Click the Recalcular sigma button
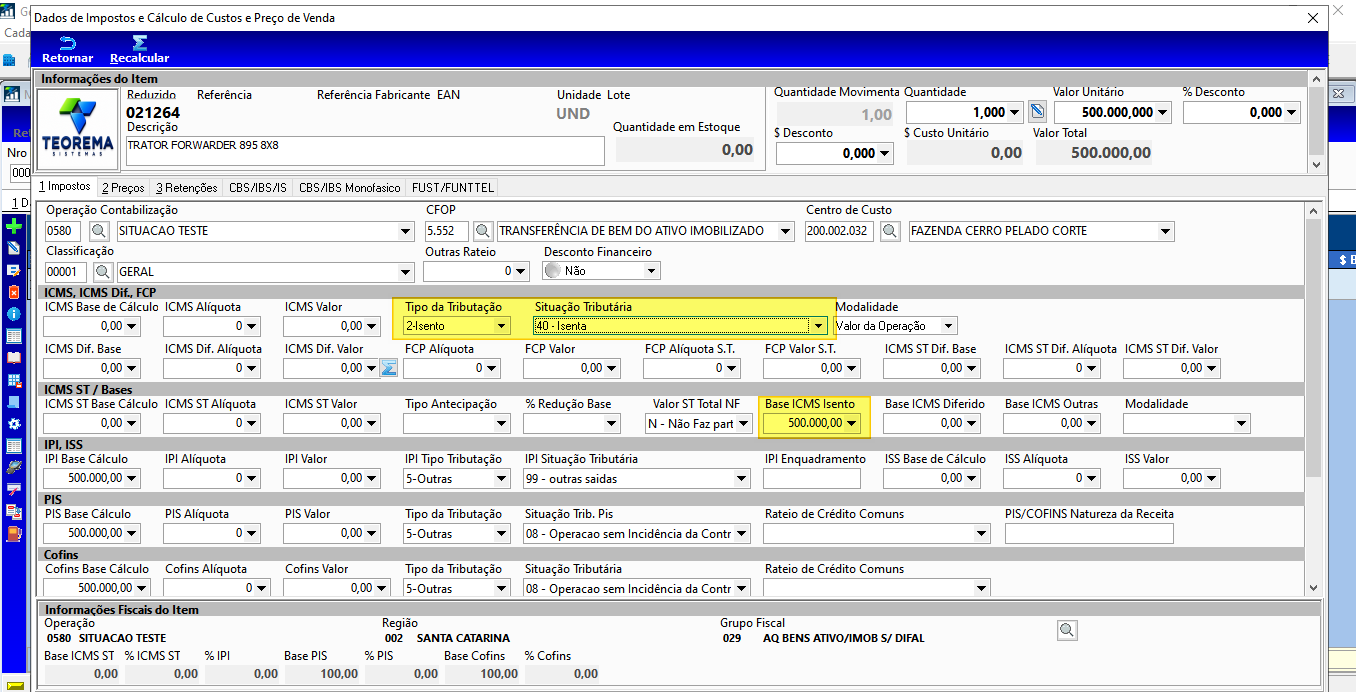This screenshot has width=1356, height=692. pyautogui.click(x=140, y=49)
